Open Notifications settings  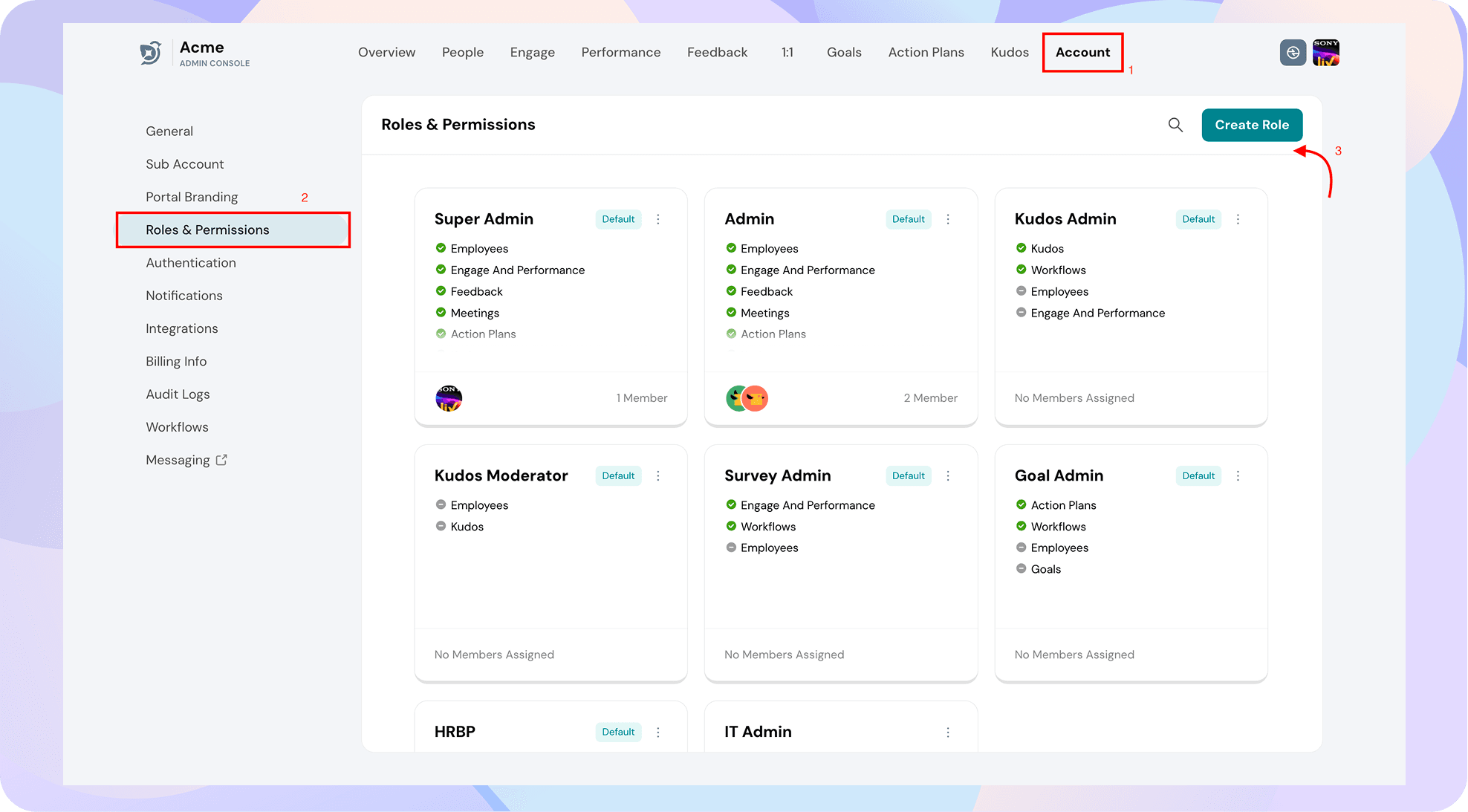pos(184,296)
